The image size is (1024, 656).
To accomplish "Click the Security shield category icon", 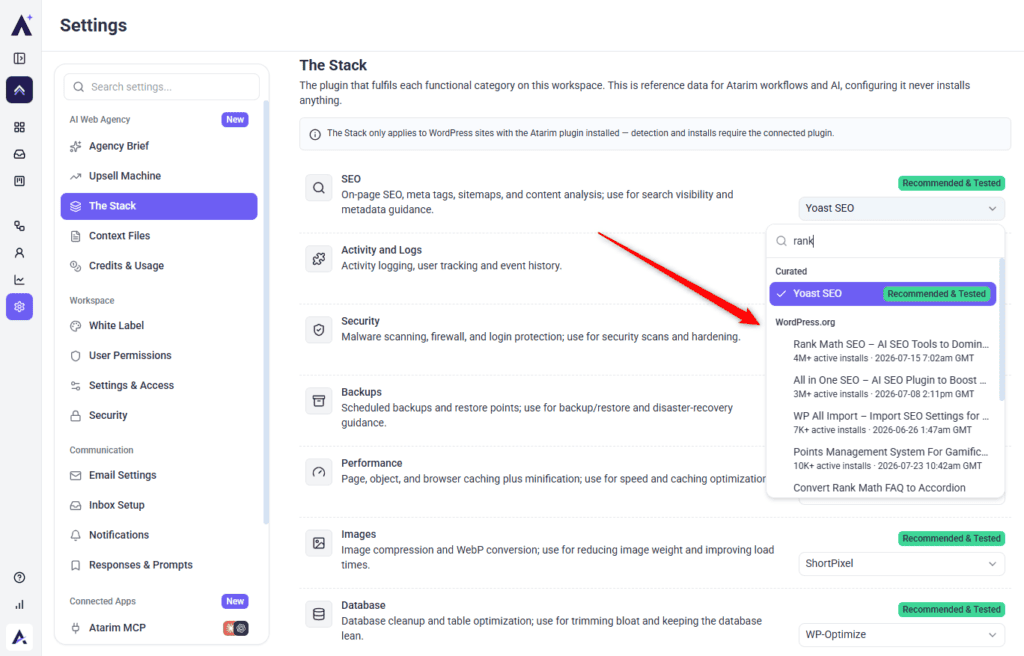I will 319,330.
